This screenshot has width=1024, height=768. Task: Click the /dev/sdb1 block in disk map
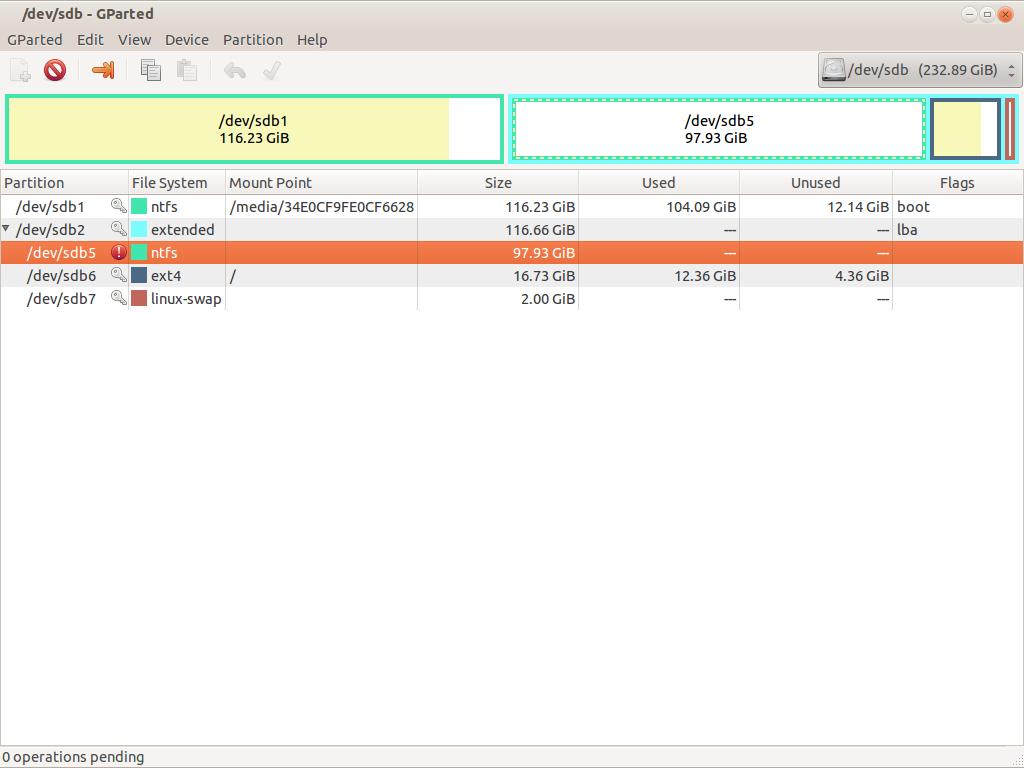click(x=254, y=129)
